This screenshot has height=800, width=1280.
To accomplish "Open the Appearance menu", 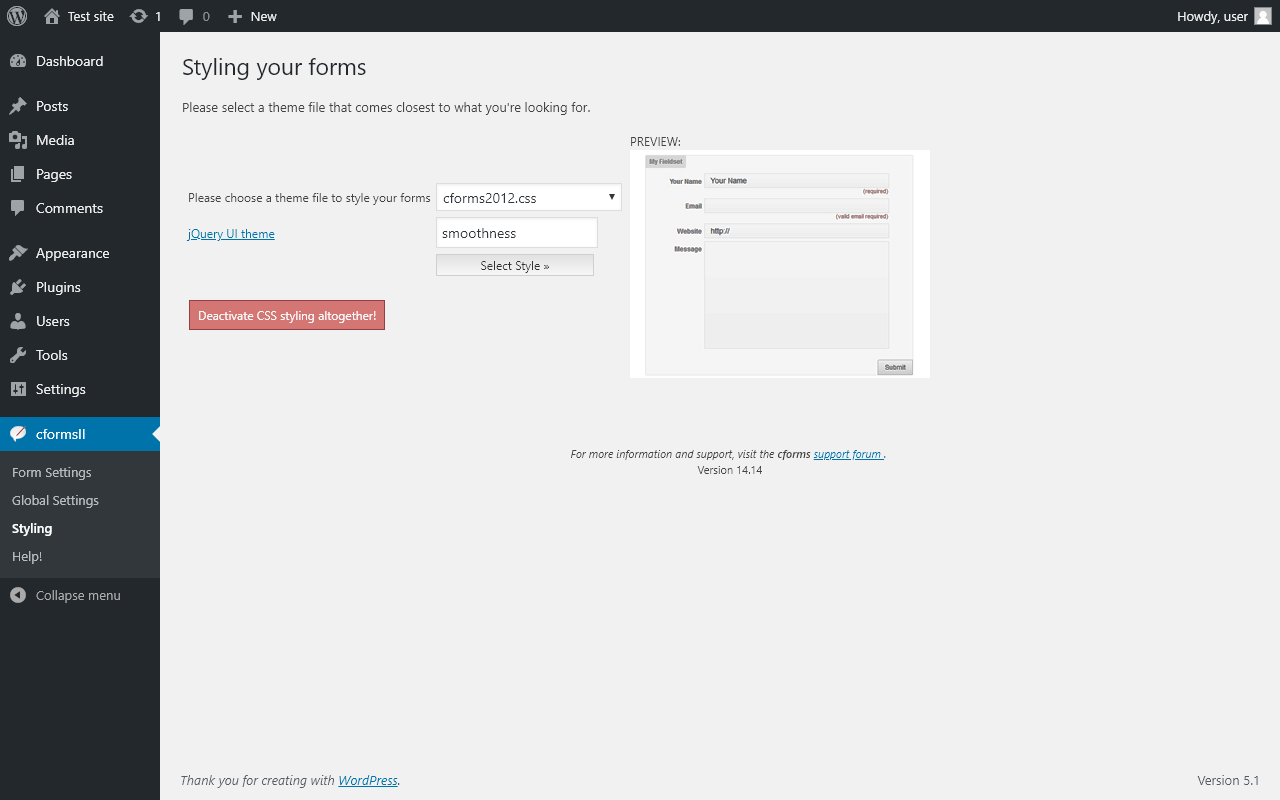I will coord(80,253).
